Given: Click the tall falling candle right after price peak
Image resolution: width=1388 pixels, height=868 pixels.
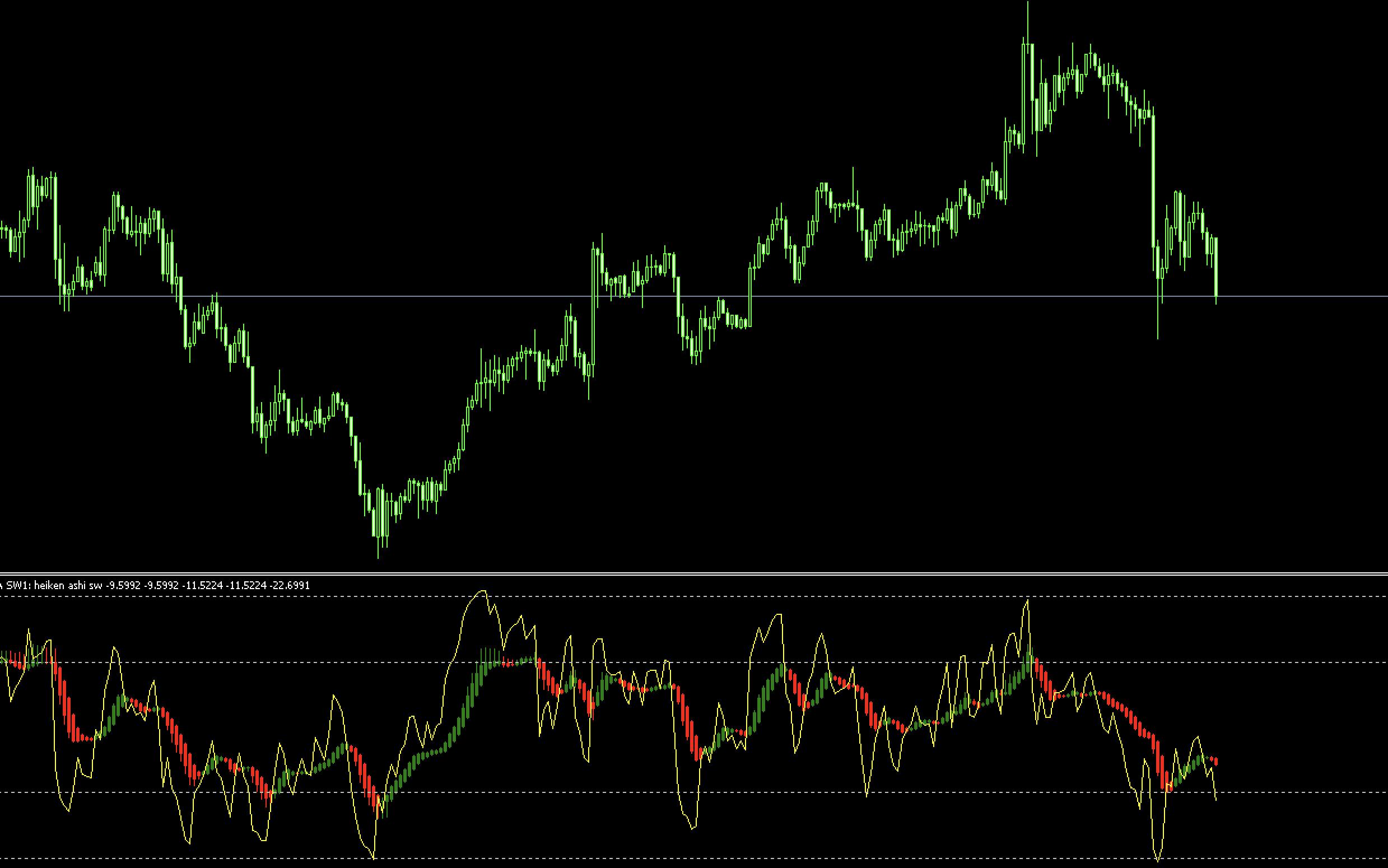Looking at the screenshot, I should [1153, 181].
